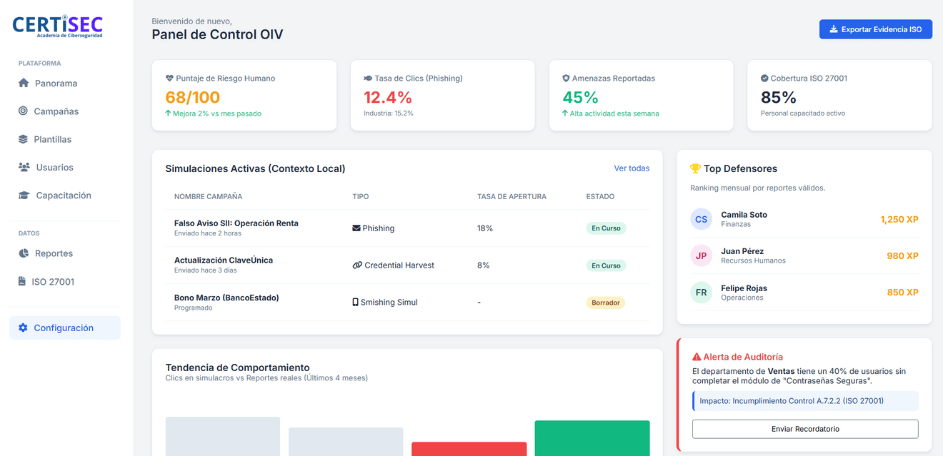Image resolution: width=943 pixels, height=456 pixels.
Task: Click the Plantillas layers icon
Action: (x=24, y=139)
